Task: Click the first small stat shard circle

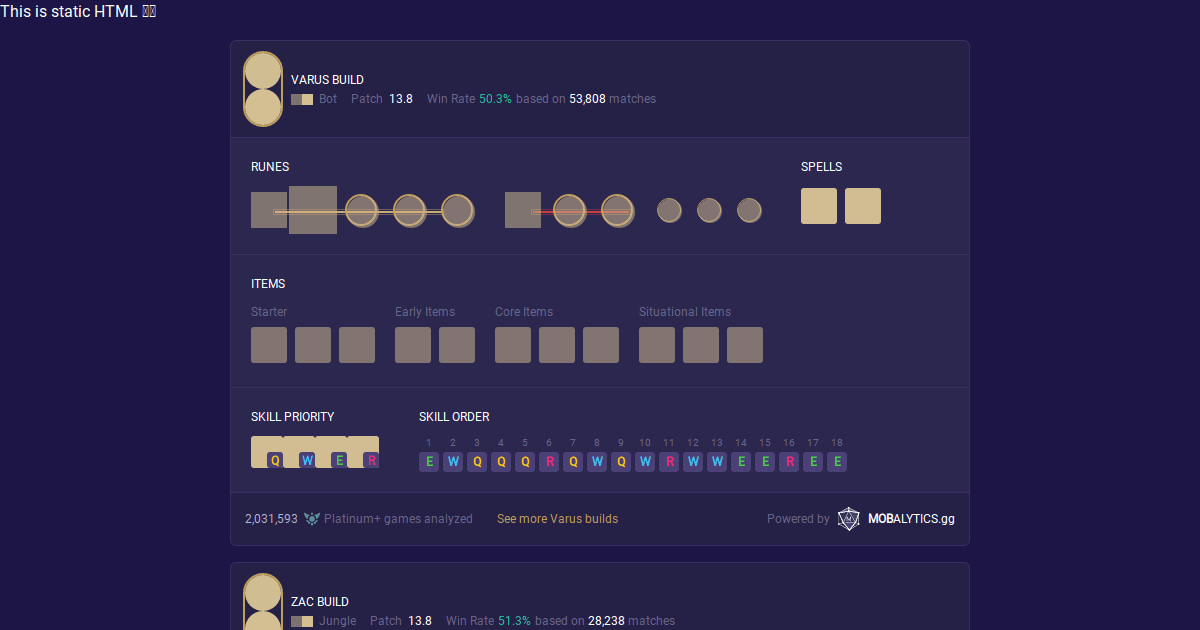Action: 669,210
